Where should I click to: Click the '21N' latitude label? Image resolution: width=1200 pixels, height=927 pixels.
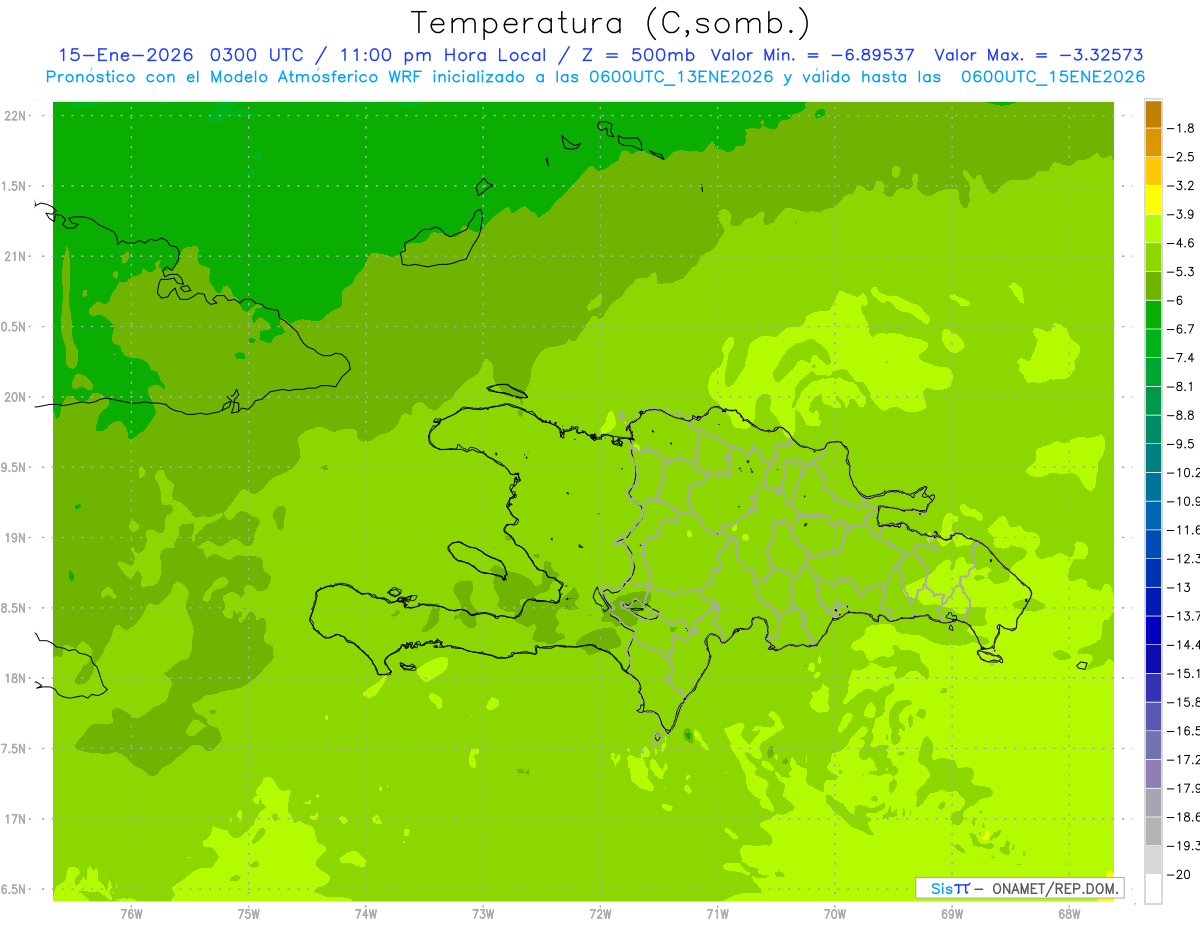tap(15, 256)
